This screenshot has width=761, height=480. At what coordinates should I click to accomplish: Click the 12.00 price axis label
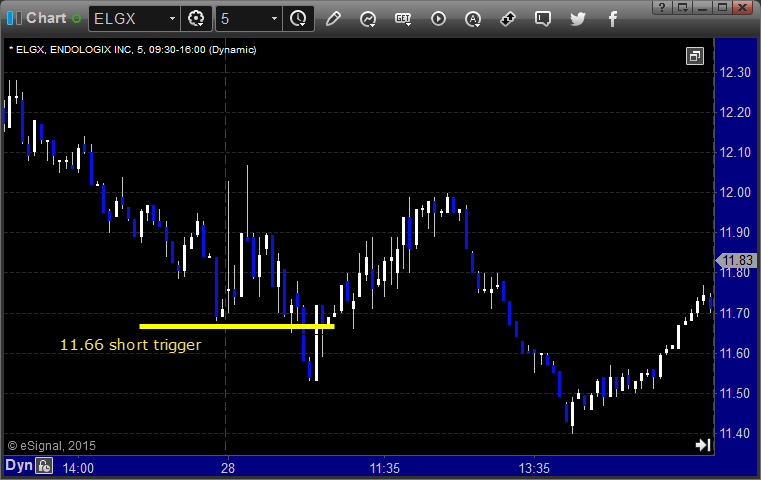735,193
